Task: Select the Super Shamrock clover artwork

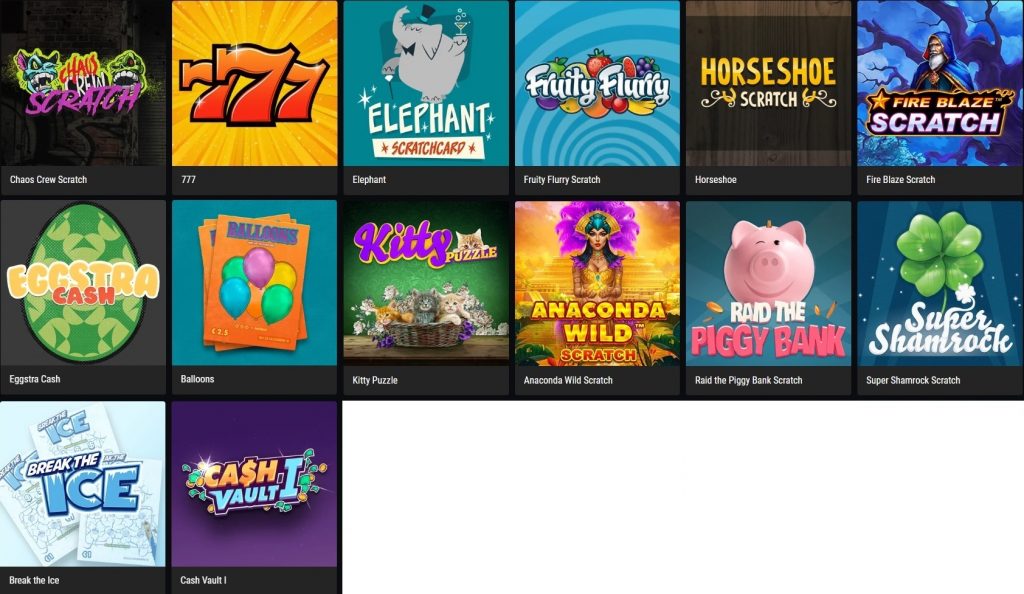Action: pyautogui.click(x=940, y=283)
